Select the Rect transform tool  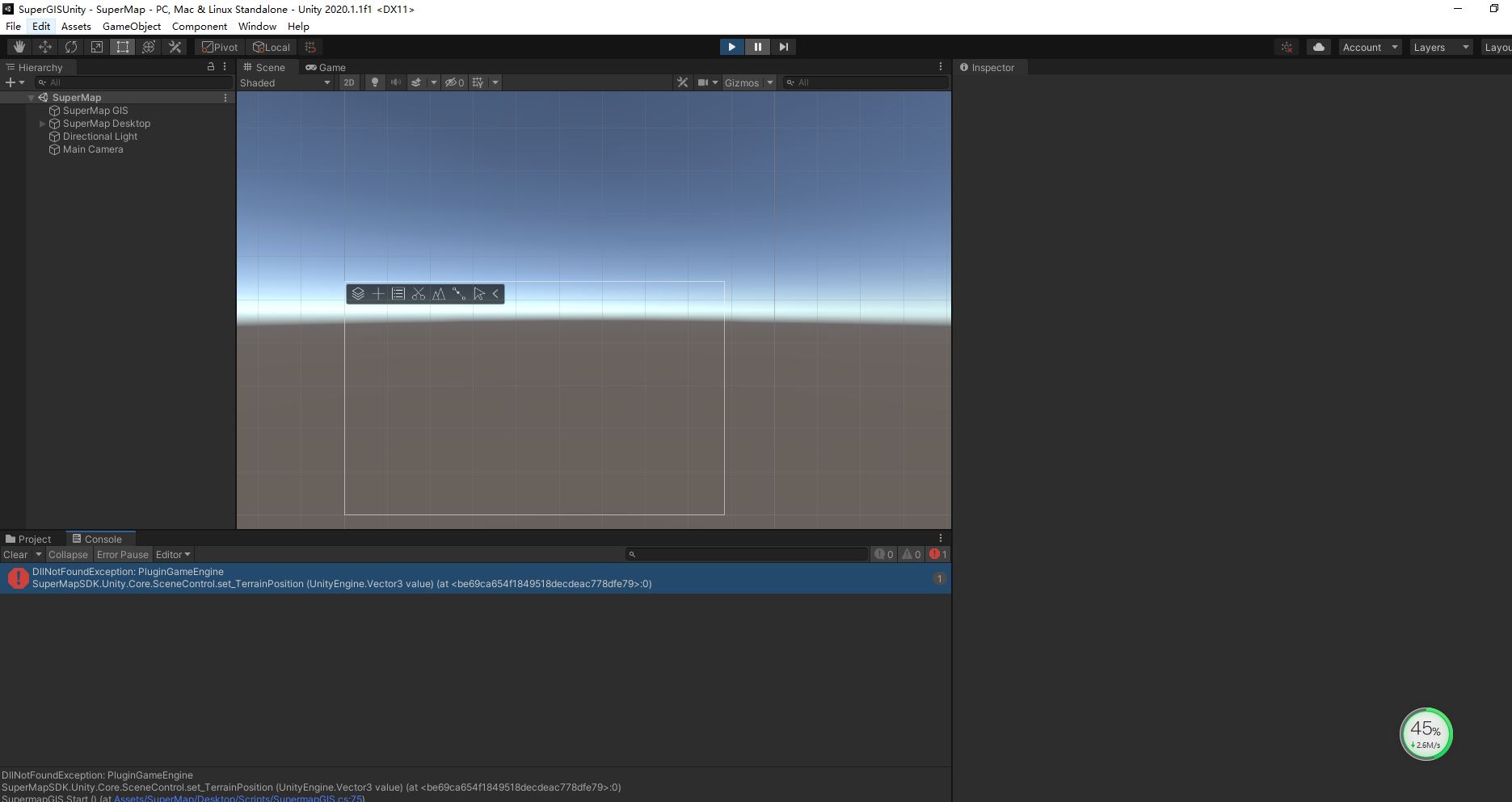[123, 47]
